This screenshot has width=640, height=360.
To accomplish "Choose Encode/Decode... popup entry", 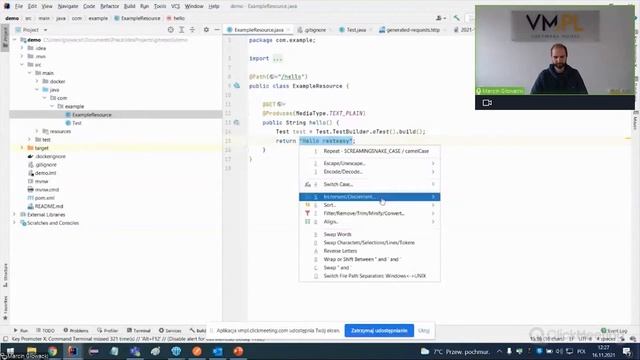I will coord(369,172).
